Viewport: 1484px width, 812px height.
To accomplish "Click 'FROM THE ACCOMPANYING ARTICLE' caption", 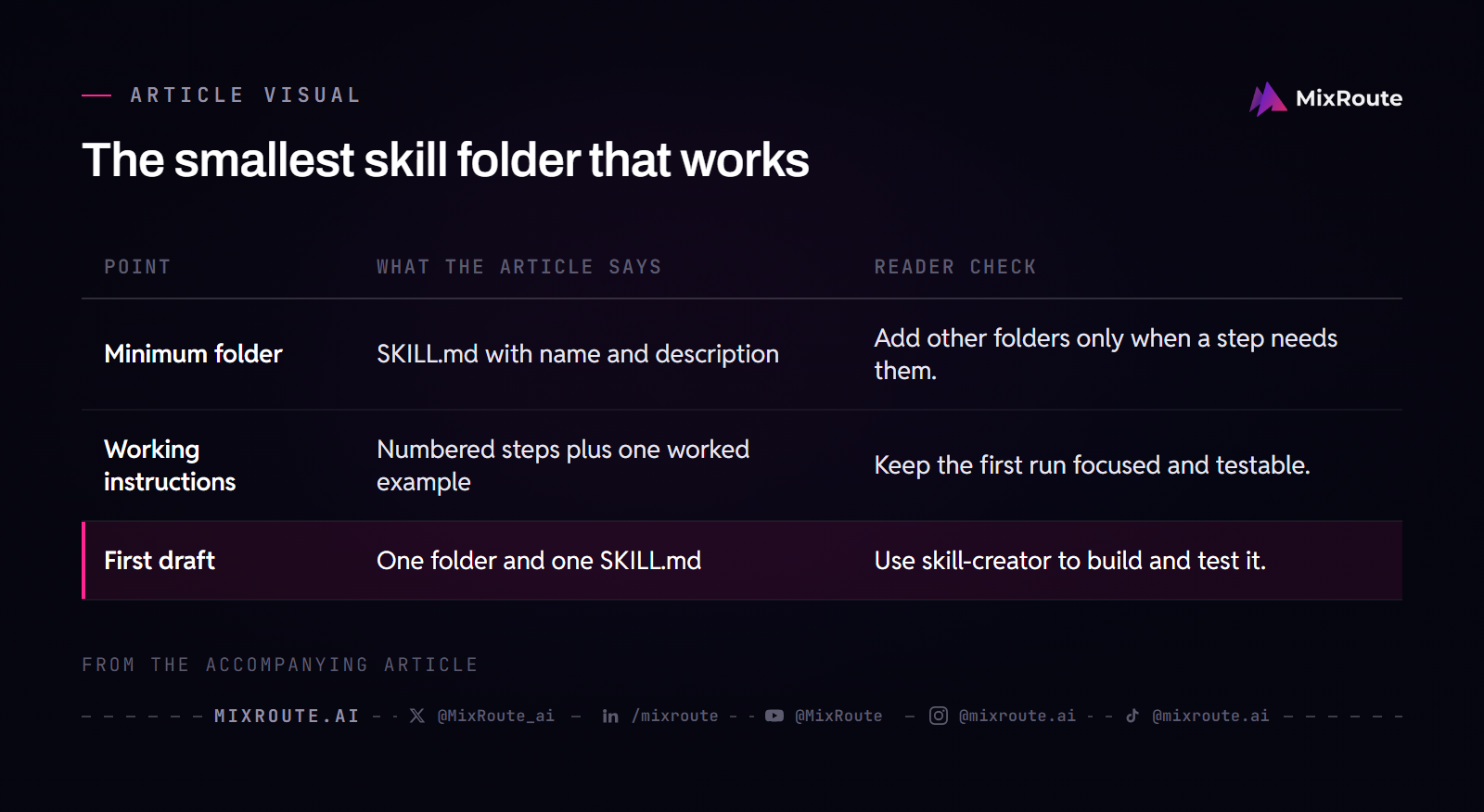I will 280,665.
